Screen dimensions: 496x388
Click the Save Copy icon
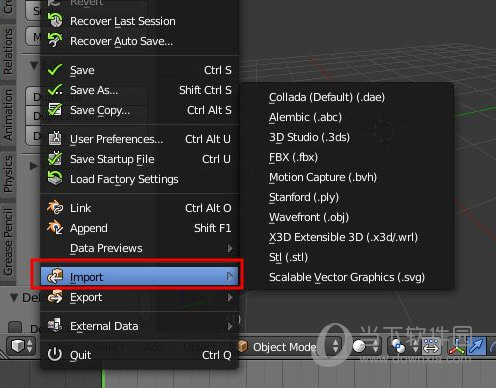pyautogui.click(x=55, y=110)
